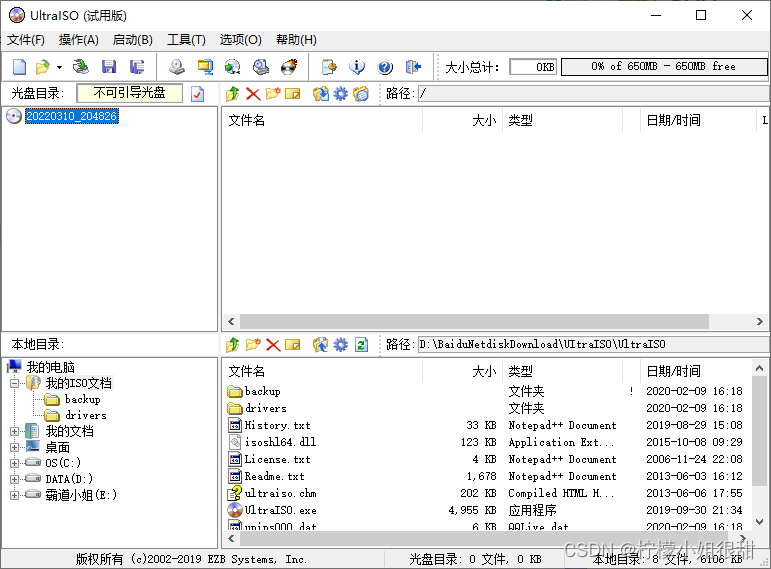Image resolution: width=771 pixels, height=569 pixels.
Task: Create new folder in disc directory toolbar
Action: coord(273,93)
